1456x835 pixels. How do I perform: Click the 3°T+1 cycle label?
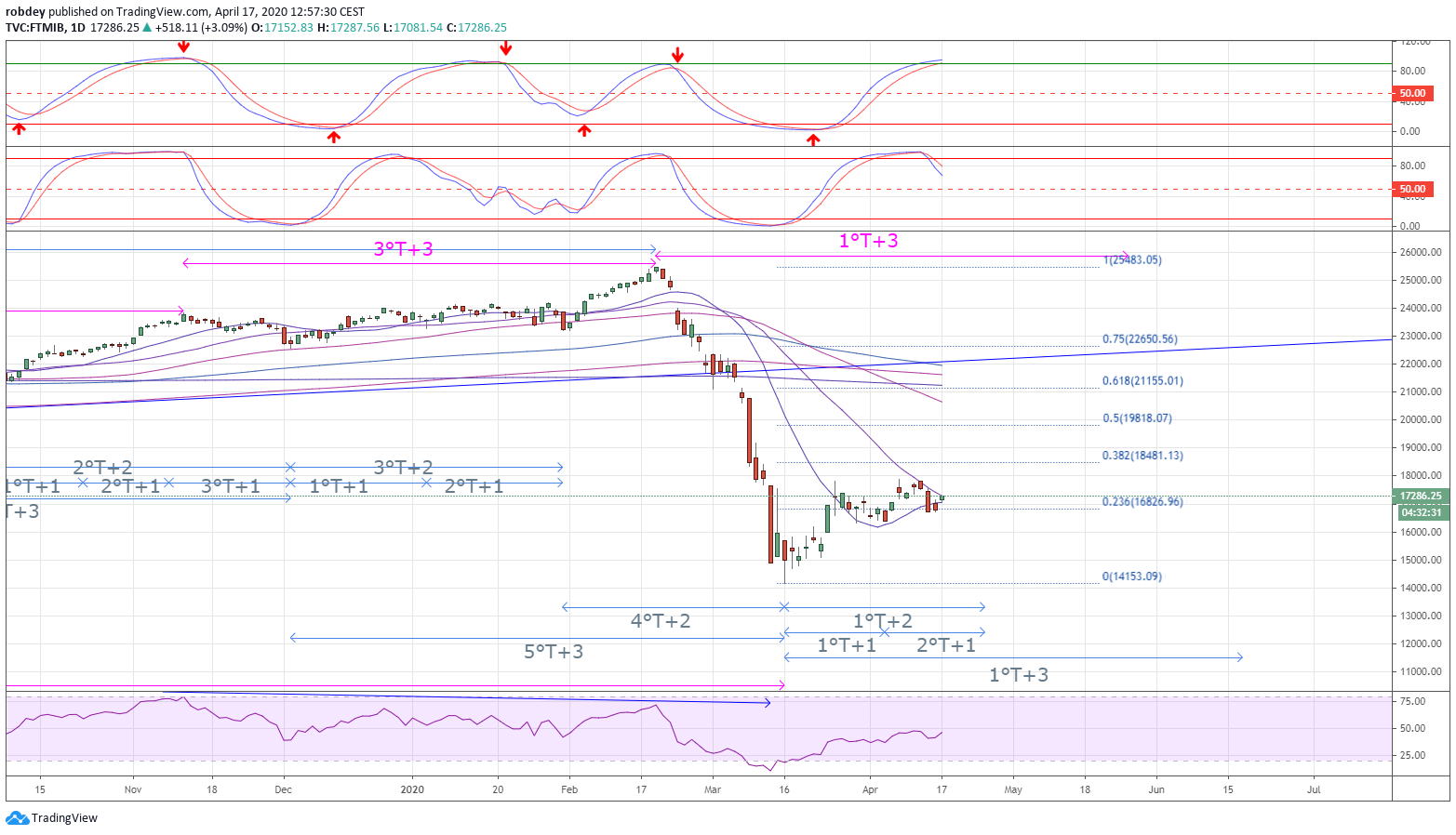click(231, 486)
